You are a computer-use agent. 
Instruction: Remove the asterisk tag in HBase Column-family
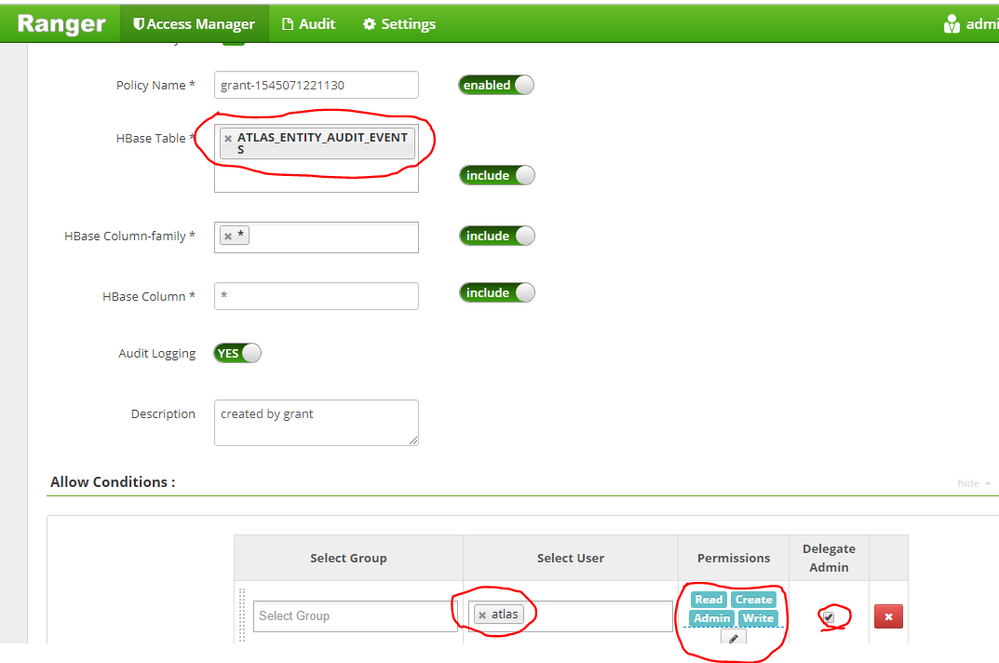tap(228, 236)
